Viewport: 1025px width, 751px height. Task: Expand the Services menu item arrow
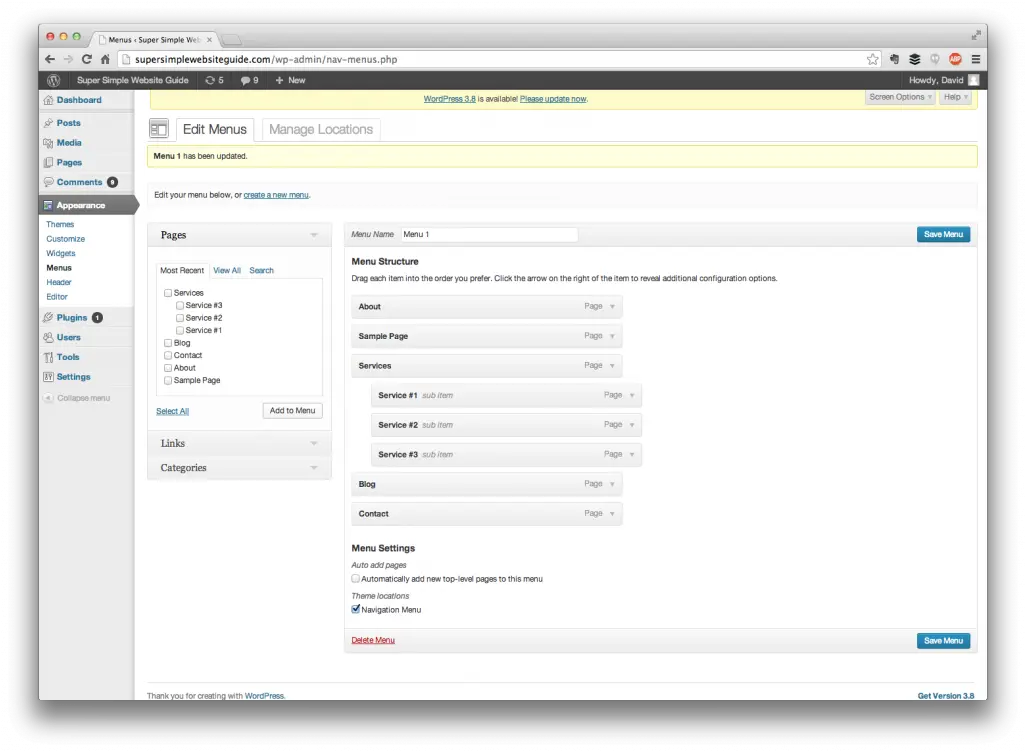(613, 366)
